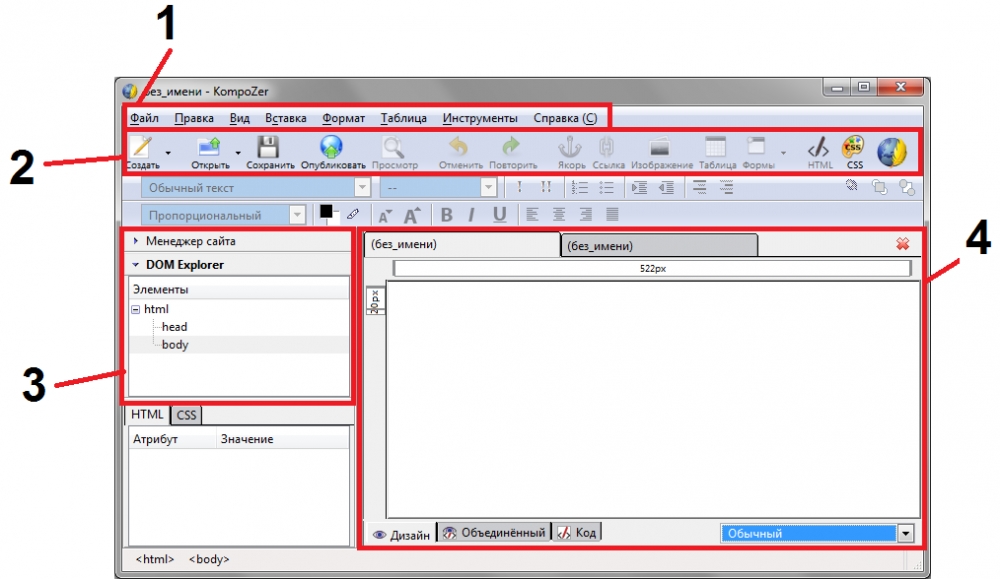The width and height of the screenshot is (1000, 579).
Task: Open the Вставка menu
Action: (286, 118)
